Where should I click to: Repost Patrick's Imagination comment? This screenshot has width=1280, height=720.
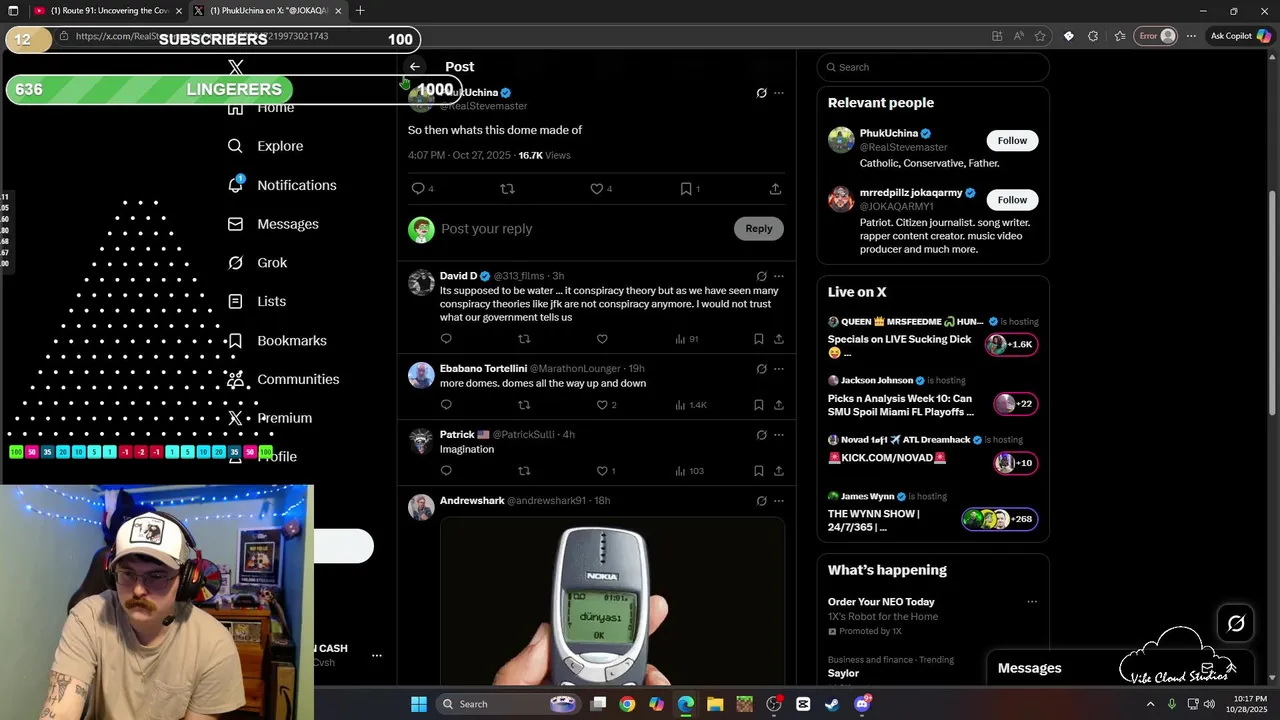tap(524, 471)
